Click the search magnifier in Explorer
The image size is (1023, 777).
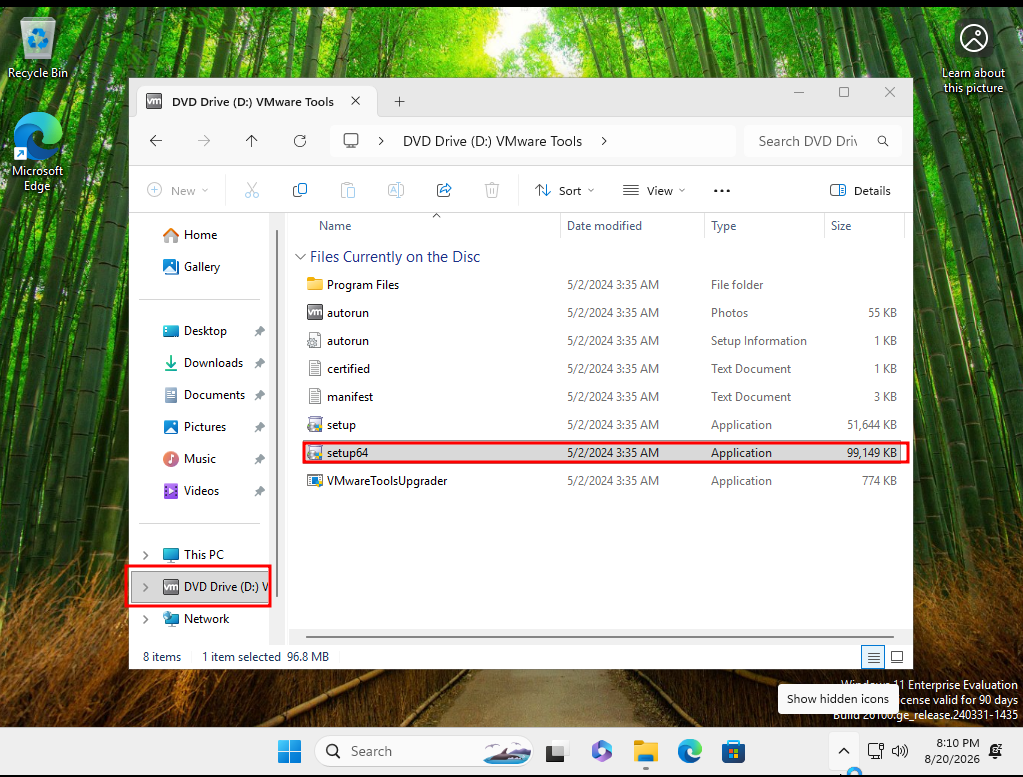click(883, 141)
